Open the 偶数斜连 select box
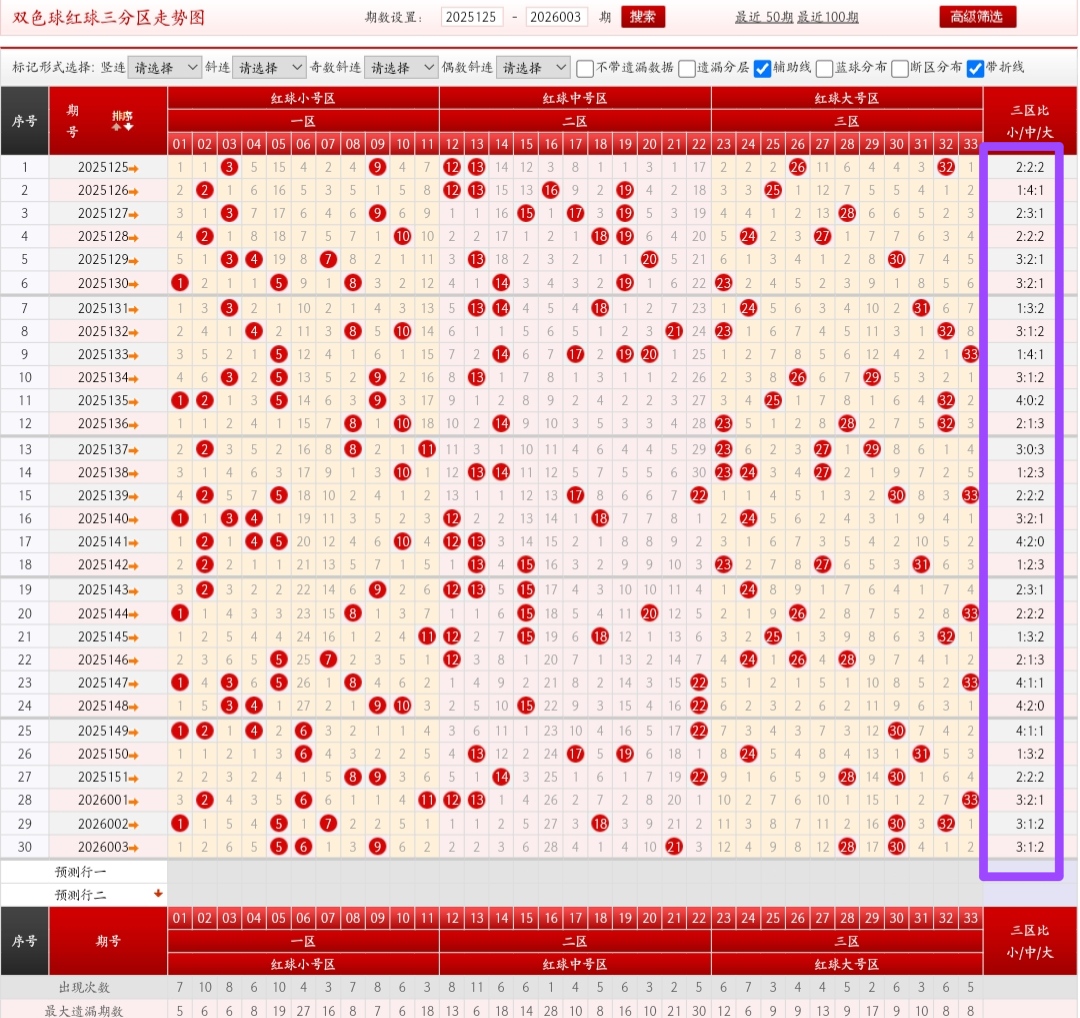 532,68
